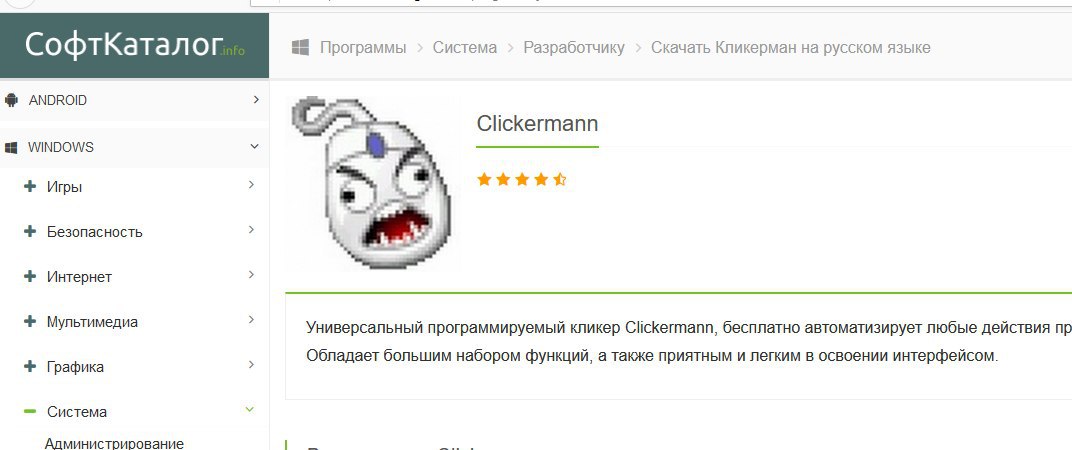Click the Android robot icon in sidebar
The width and height of the screenshot is (1072, 450).
(11, 101)
